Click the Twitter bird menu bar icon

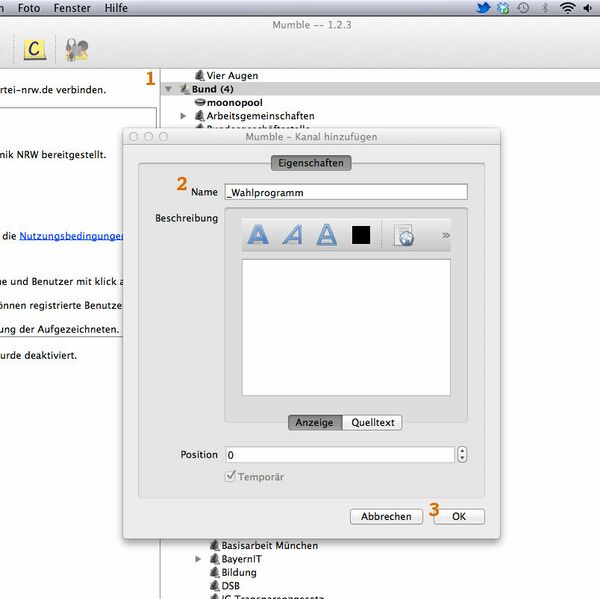(482, 8)
